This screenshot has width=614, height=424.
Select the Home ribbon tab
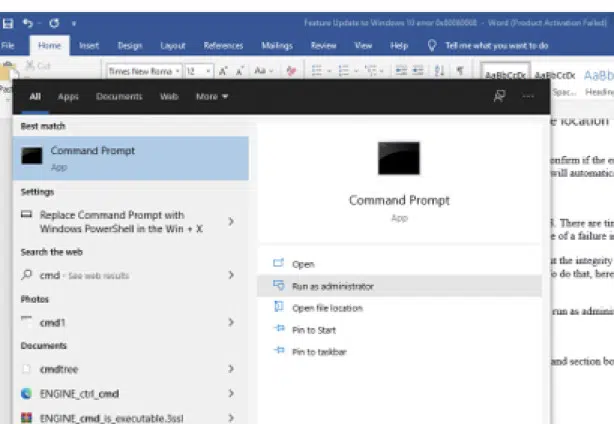point(49,46)
